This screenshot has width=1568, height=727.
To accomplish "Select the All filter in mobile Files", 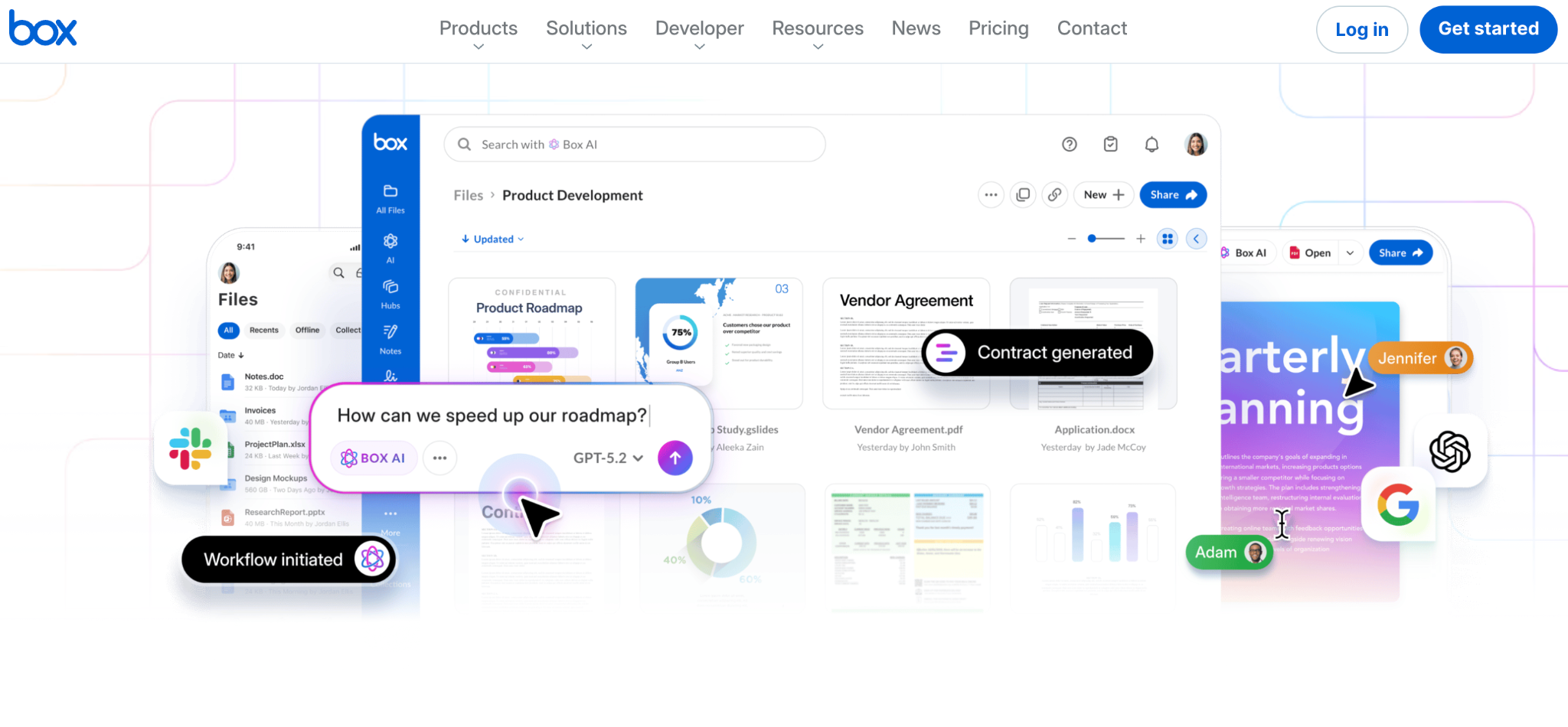I will (228, 330).
